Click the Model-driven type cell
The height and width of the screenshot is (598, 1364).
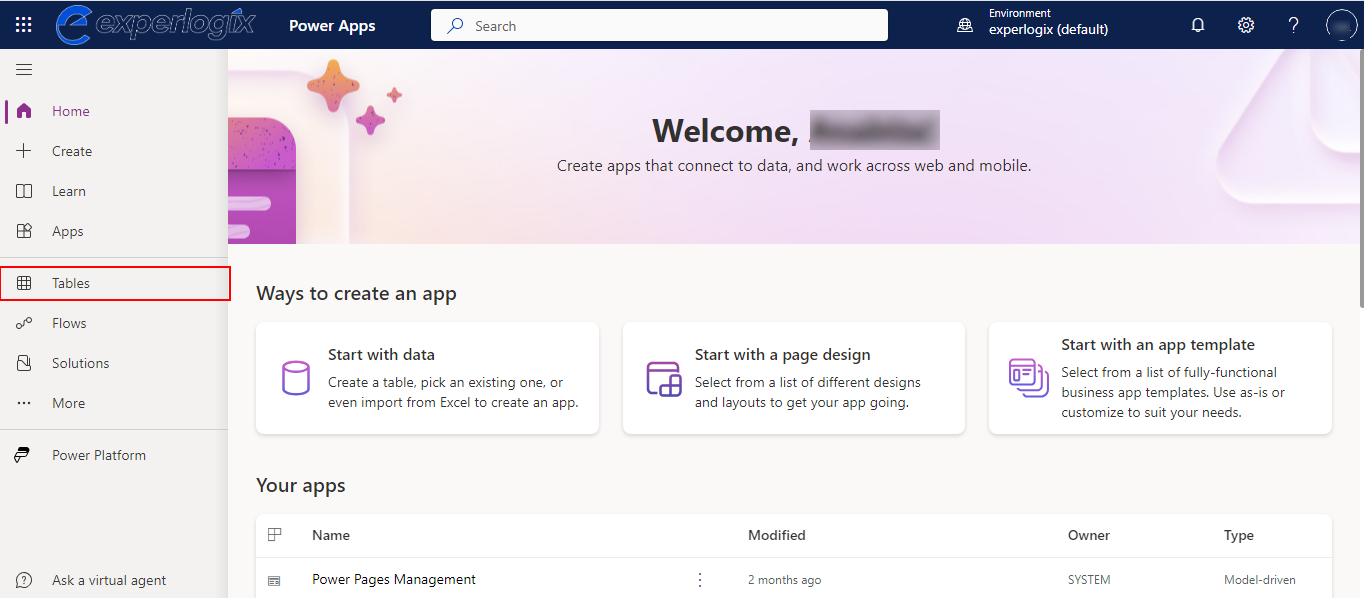coord(1260,580)
